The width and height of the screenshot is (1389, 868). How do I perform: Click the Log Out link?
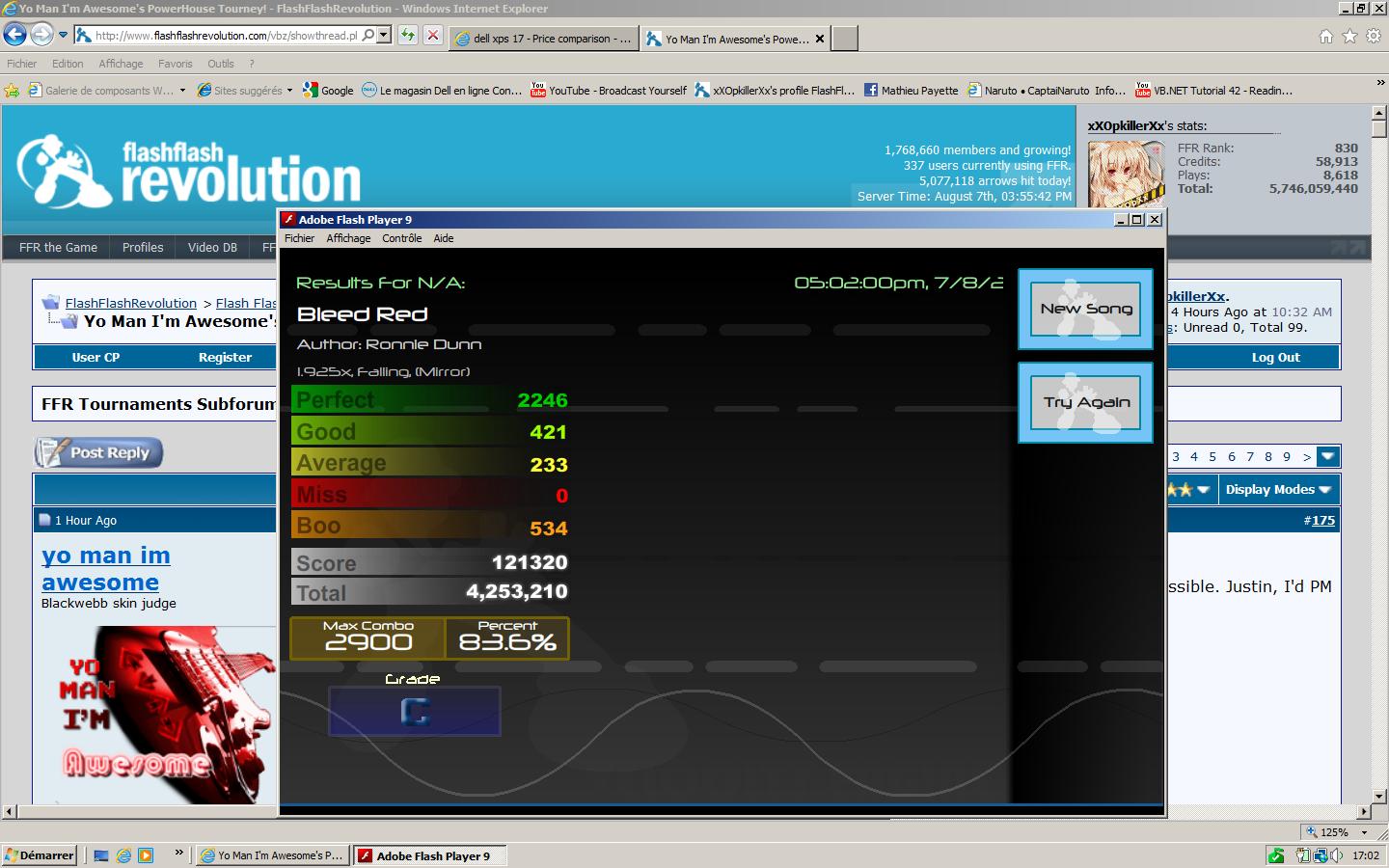(1275, 357)
